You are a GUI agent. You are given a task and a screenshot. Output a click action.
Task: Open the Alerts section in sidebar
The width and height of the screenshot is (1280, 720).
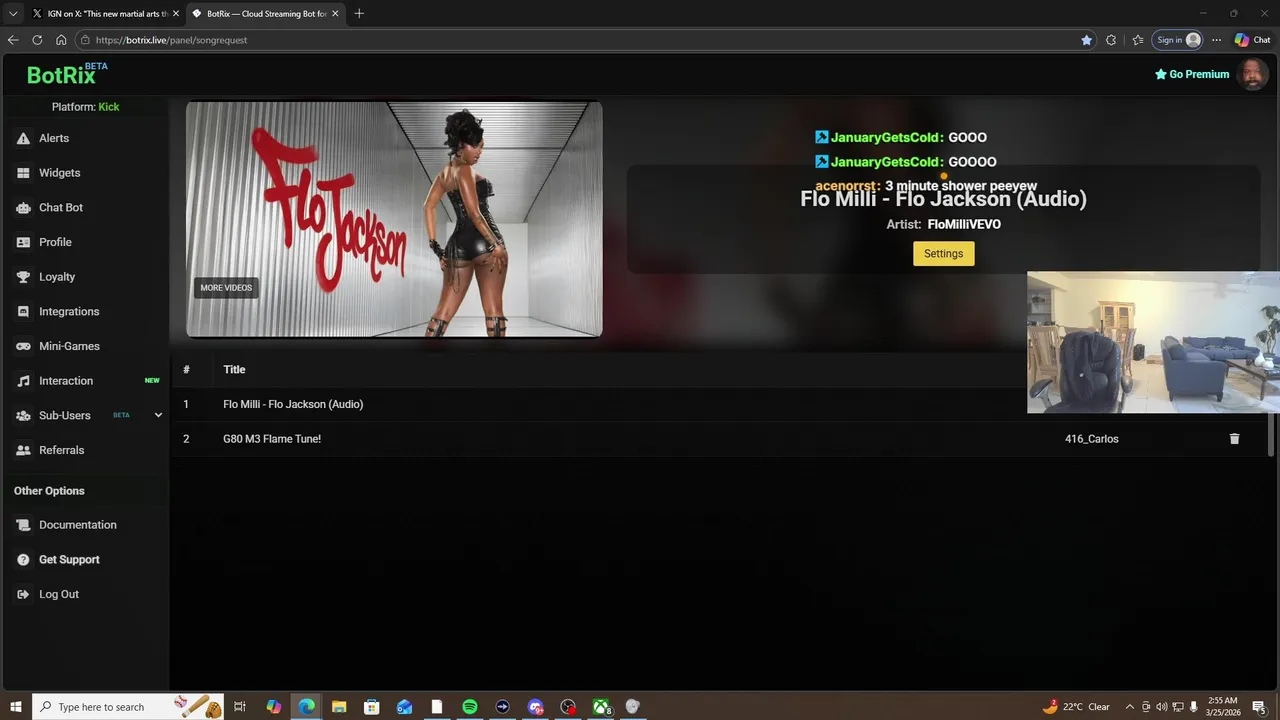click(54, 138)
